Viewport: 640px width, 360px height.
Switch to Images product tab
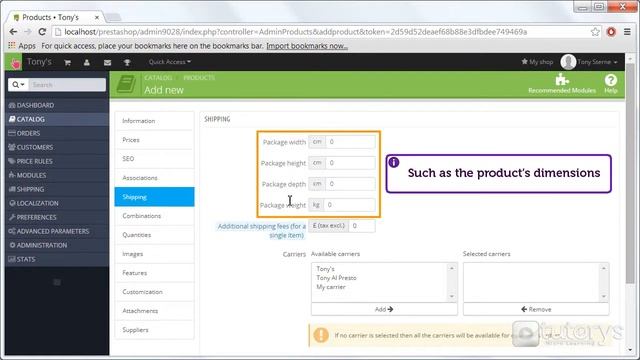tap(154, 254)
